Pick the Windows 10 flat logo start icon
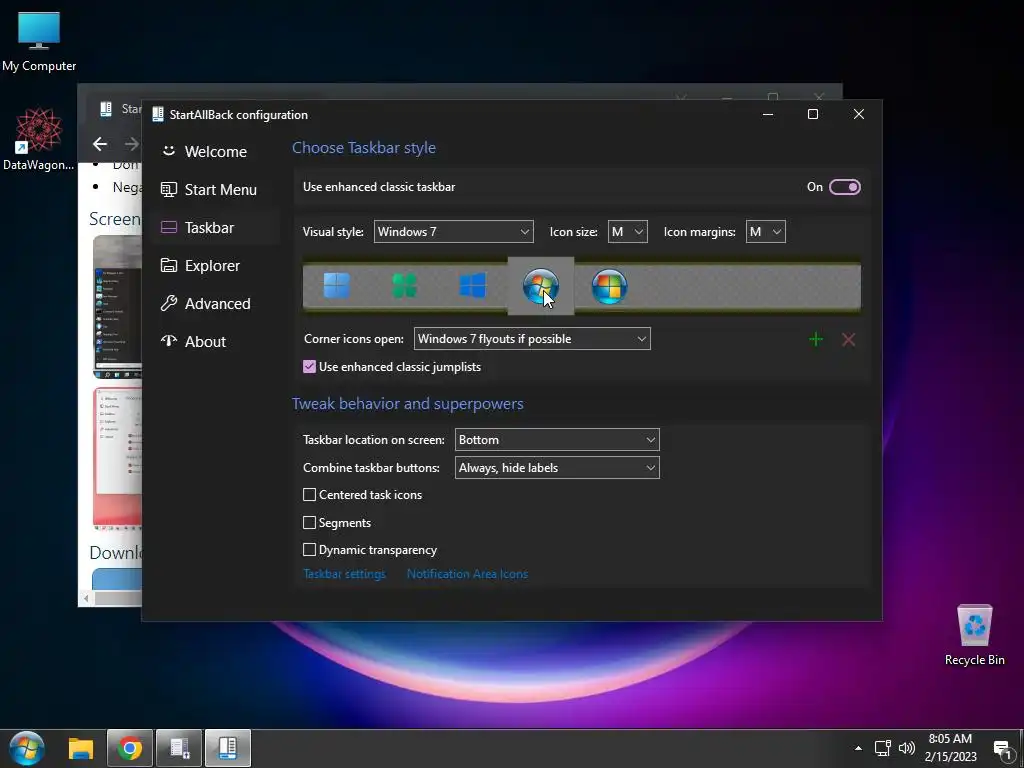This screenshot has width=1024, height=768. (472, 286)
